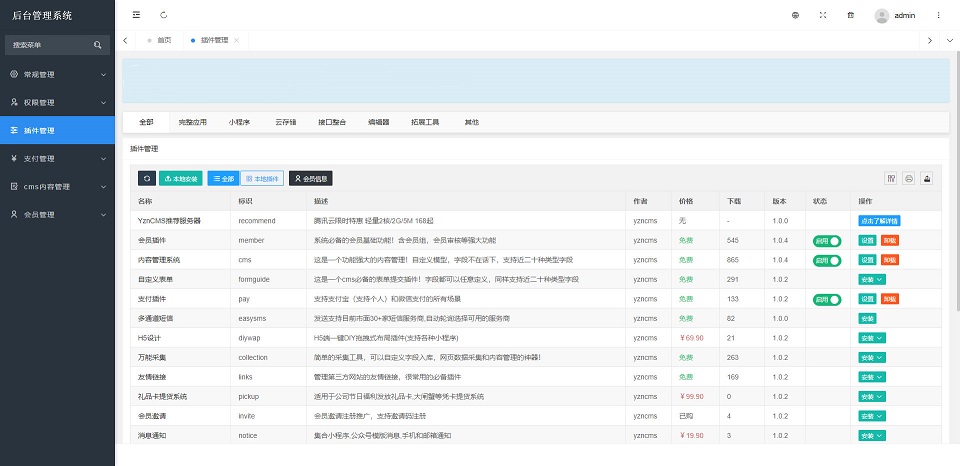This screenshot has width=960, height=466.
Task: Click 卸载 for 支付插件
Action: [x=890, y=299]
